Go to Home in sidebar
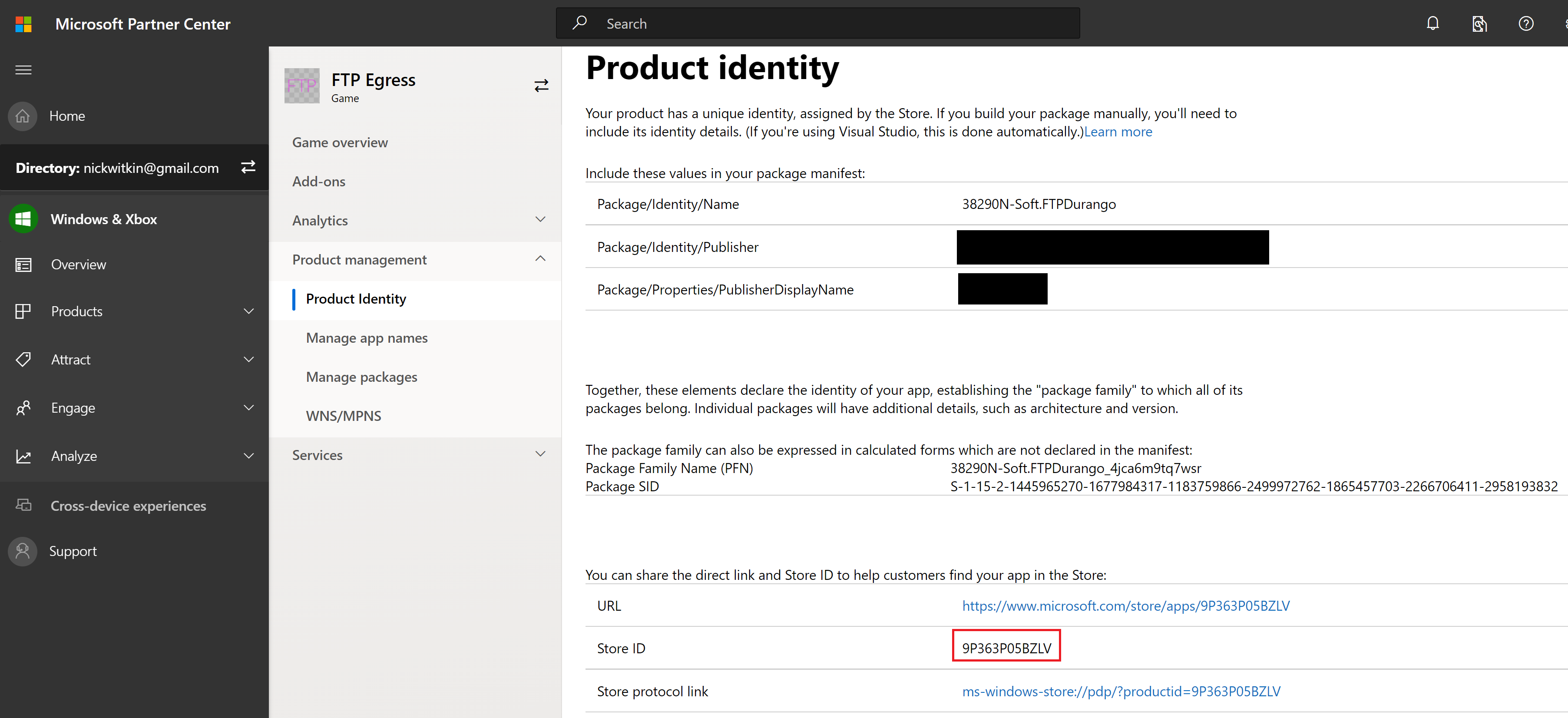The image size is (1568, 718). click(67, 116)
